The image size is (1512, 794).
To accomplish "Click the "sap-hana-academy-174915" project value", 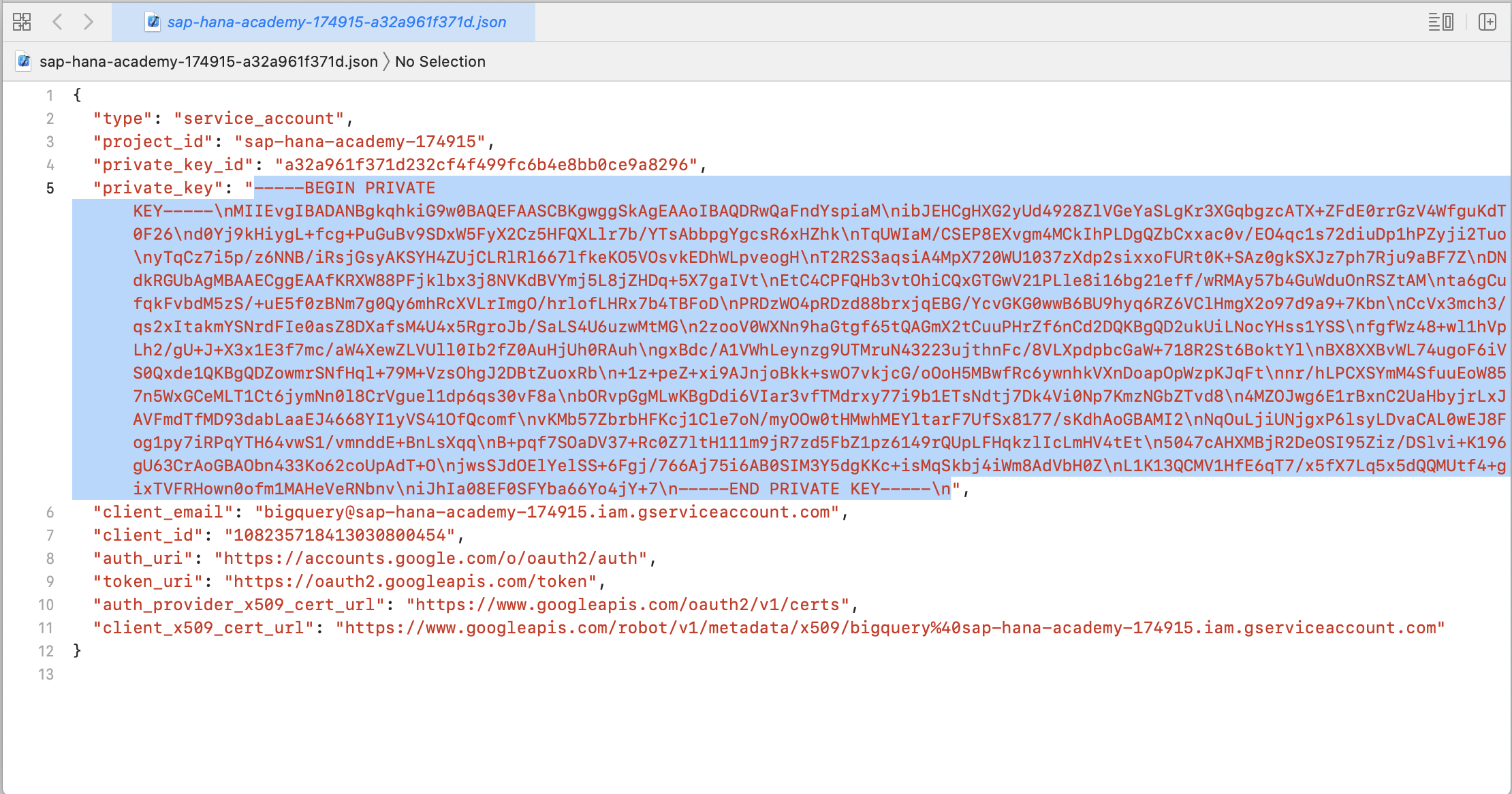I will coord(360,142).
